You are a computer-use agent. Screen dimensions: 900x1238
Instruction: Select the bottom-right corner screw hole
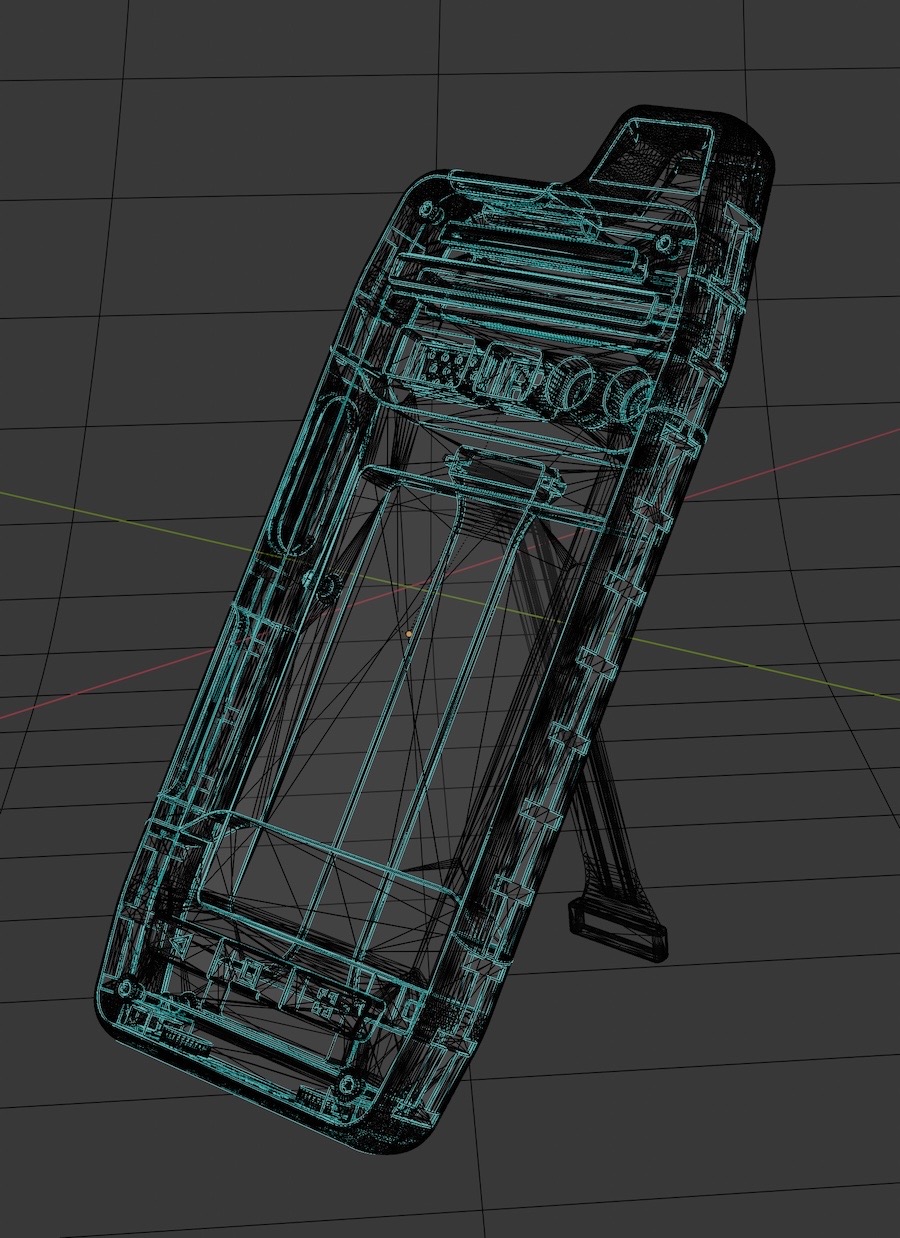pos(347,1084)
